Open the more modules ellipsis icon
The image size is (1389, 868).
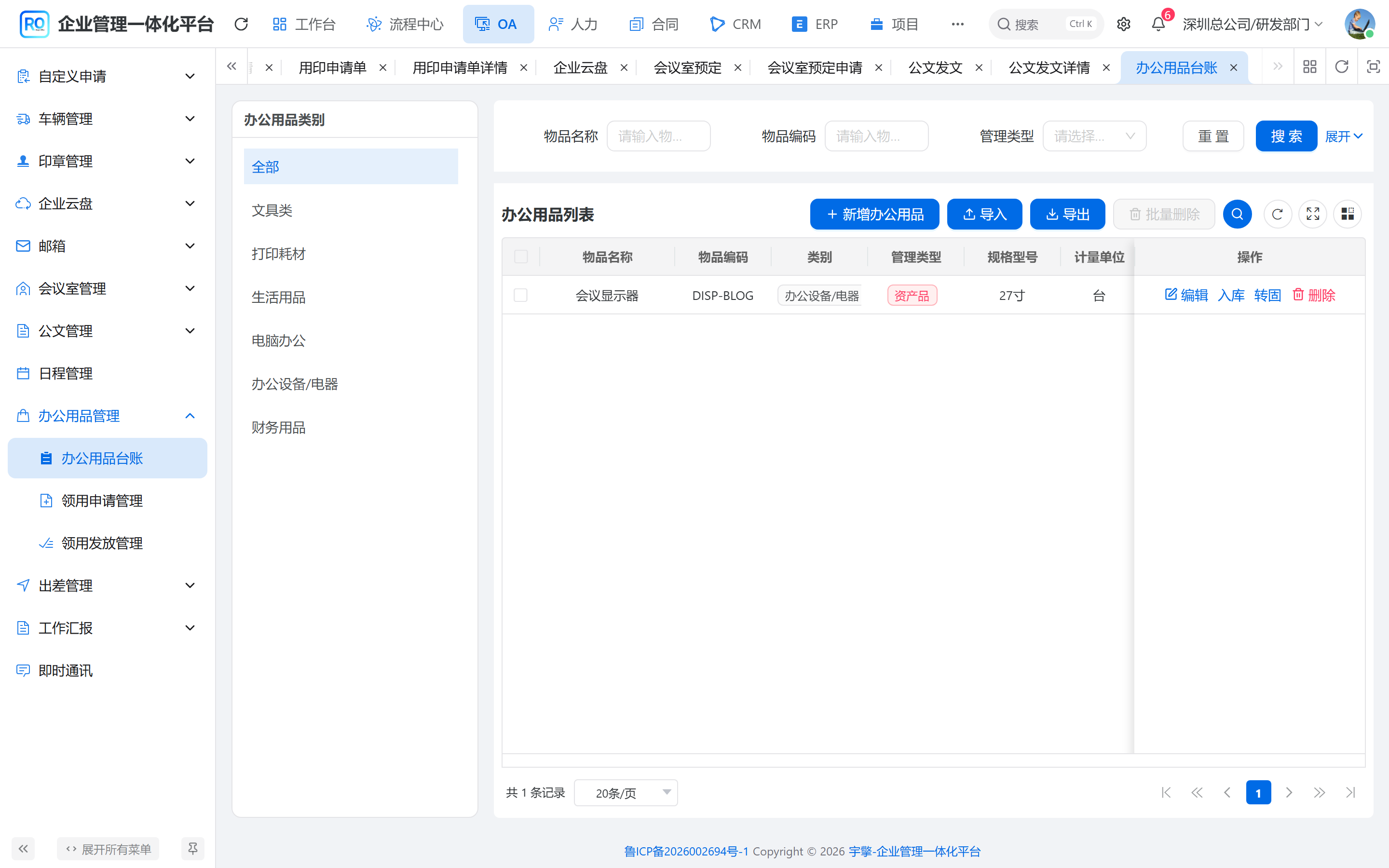[x=957, y=24]
